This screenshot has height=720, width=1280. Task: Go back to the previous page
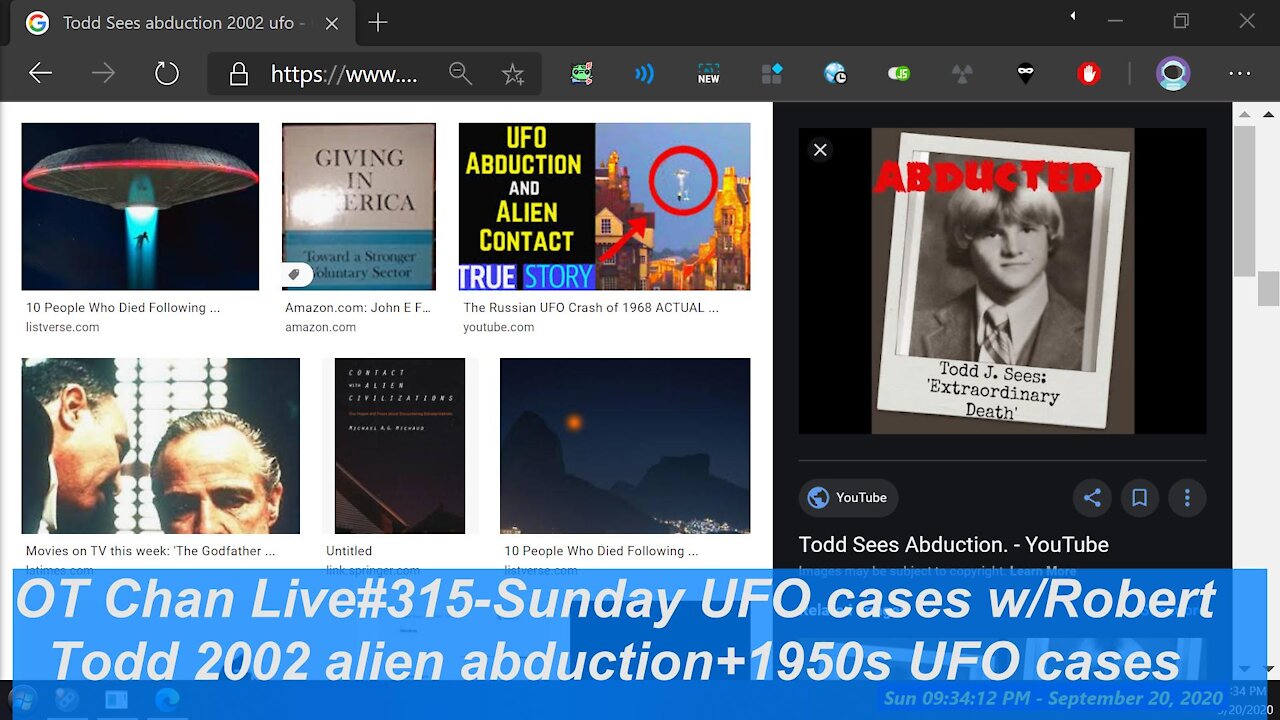40,73
